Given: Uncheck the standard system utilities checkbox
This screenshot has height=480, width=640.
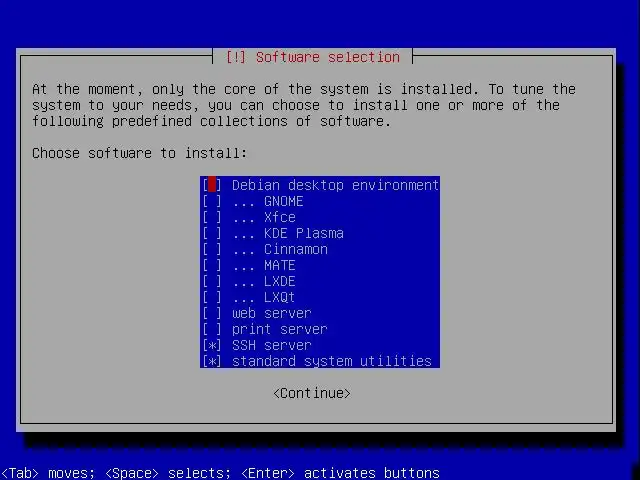Looking at the screenshot, I should coord(212,361).
